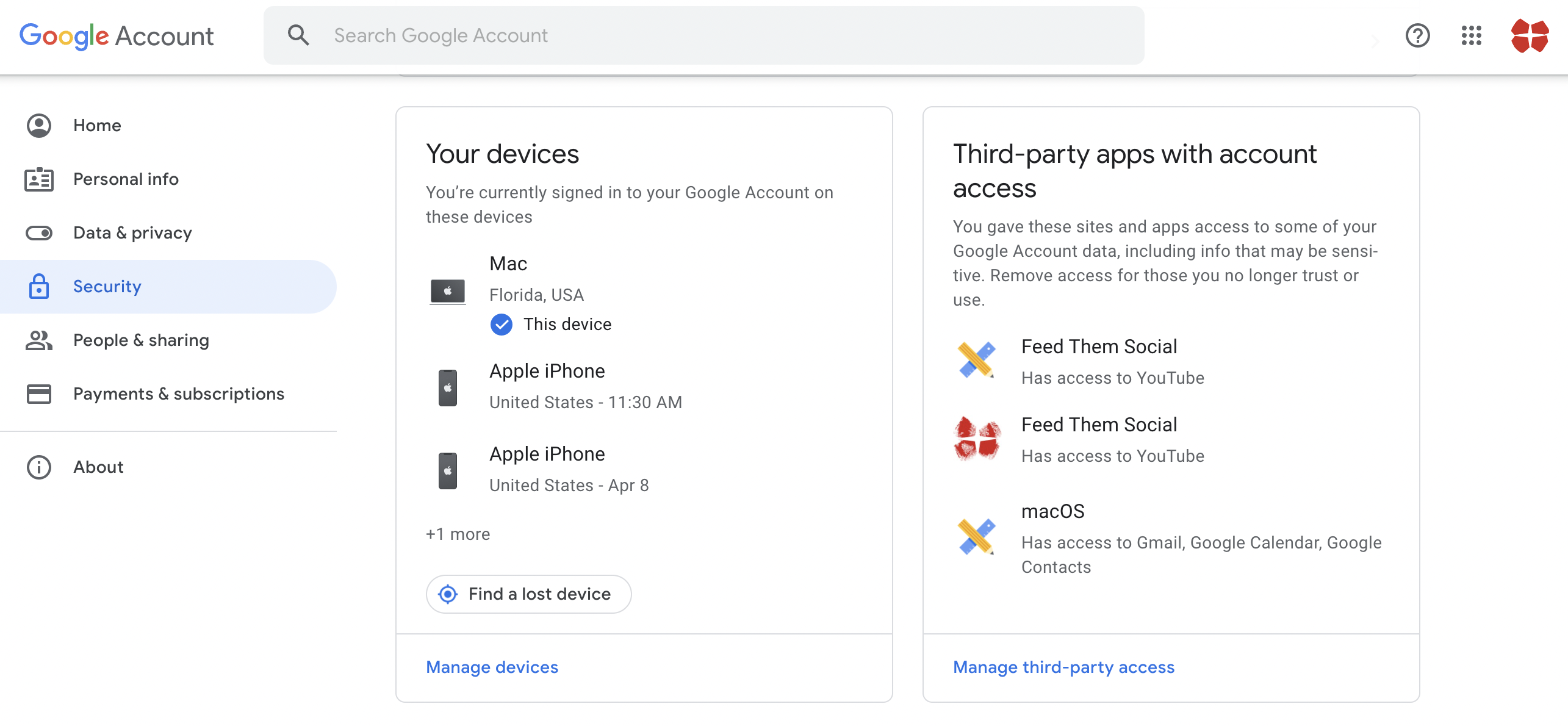Click the Payments credit card icon
Viewport: 1568px width, 726px height.
click(39, 394)
